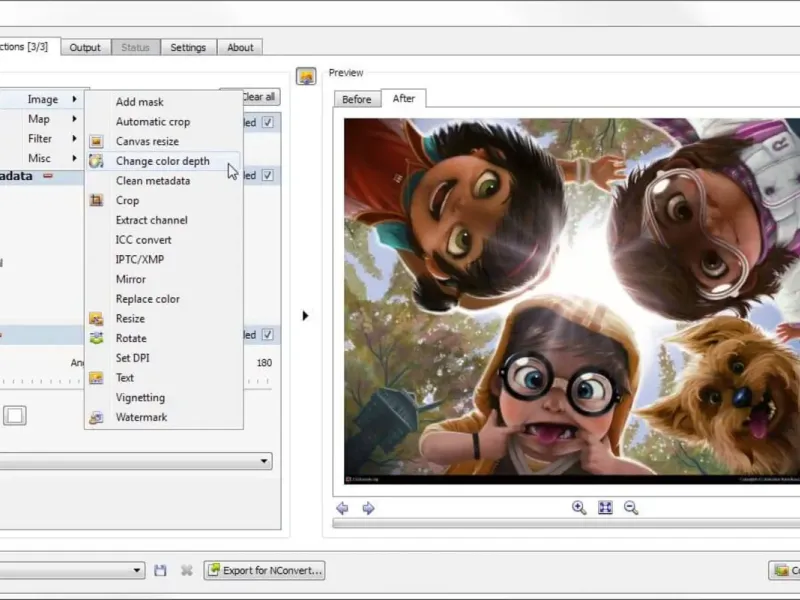Image resolution: width=800 pixels, height=600 pixels.
Task: Go to next preview image
Action: [368, 508]
